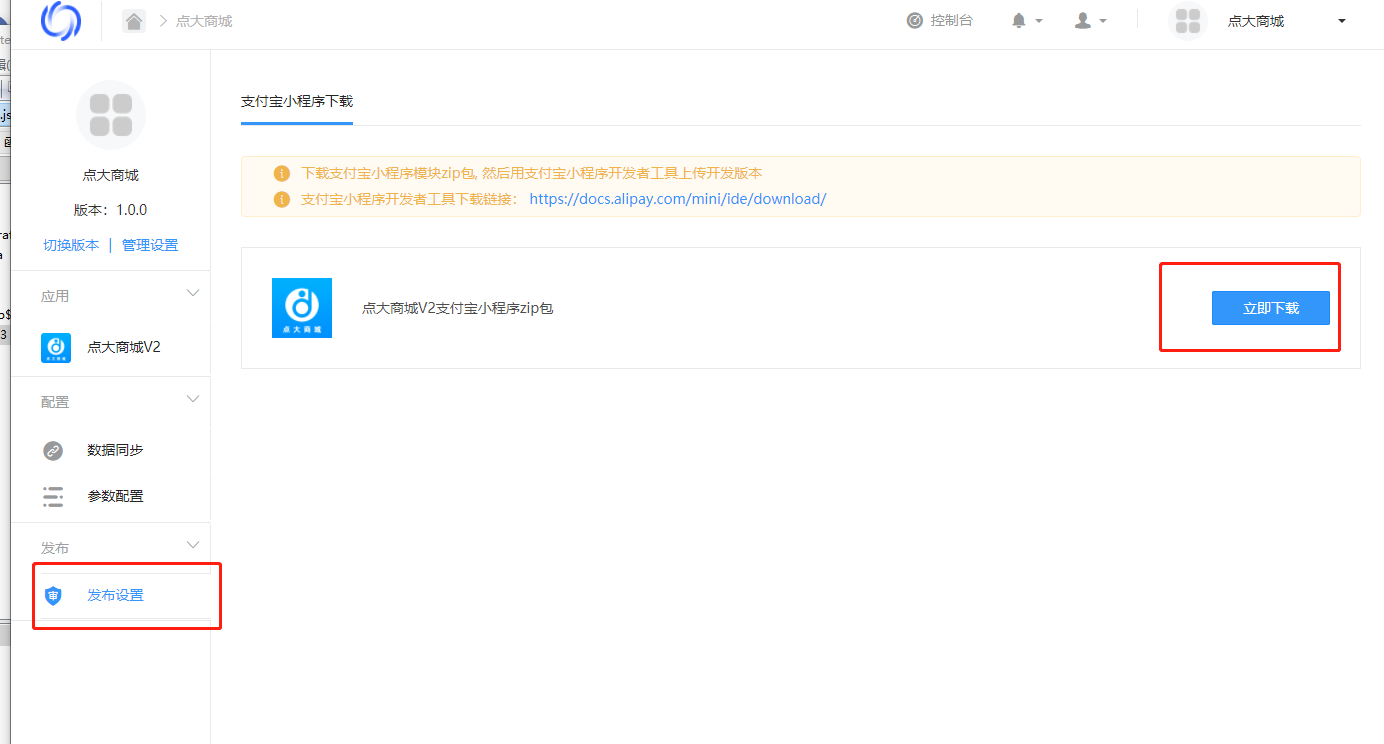Screen dimensions: 1384x744
Task: Click the sidebar 点大商城 name text
Action: tap(111, 175)
